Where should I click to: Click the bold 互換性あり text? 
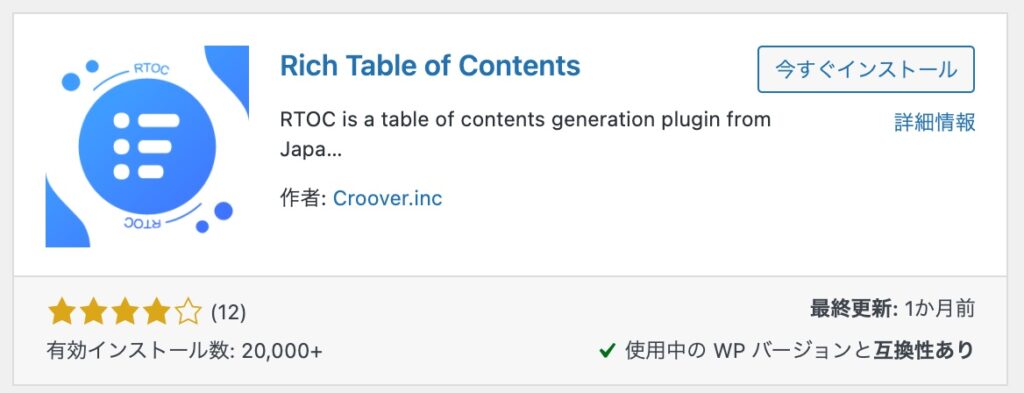pyautogui.click(x=923, y=351)
